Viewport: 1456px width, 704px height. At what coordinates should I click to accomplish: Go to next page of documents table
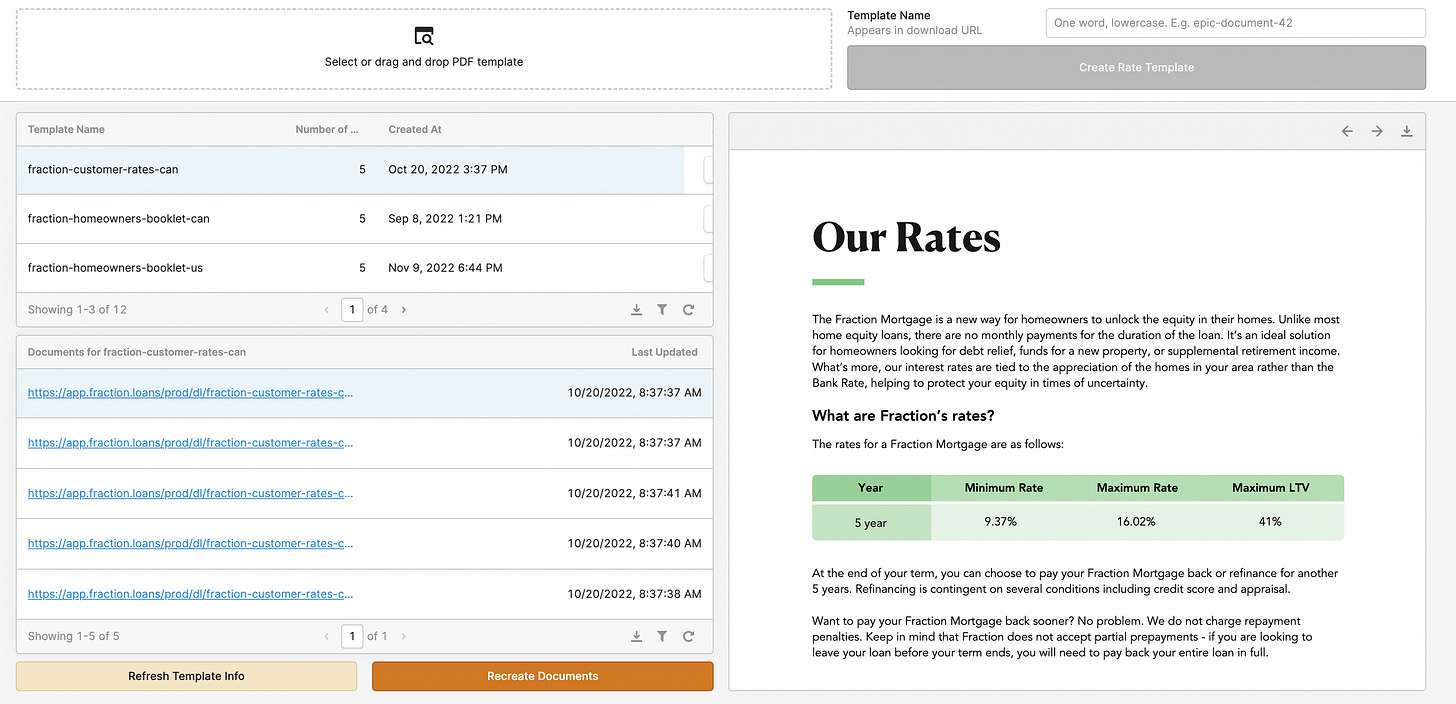coord(404,636)
